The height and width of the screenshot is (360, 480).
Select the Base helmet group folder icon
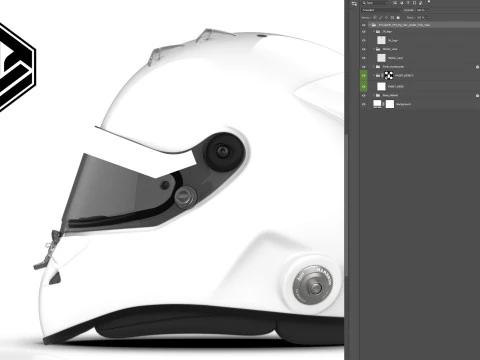(378, 95)
